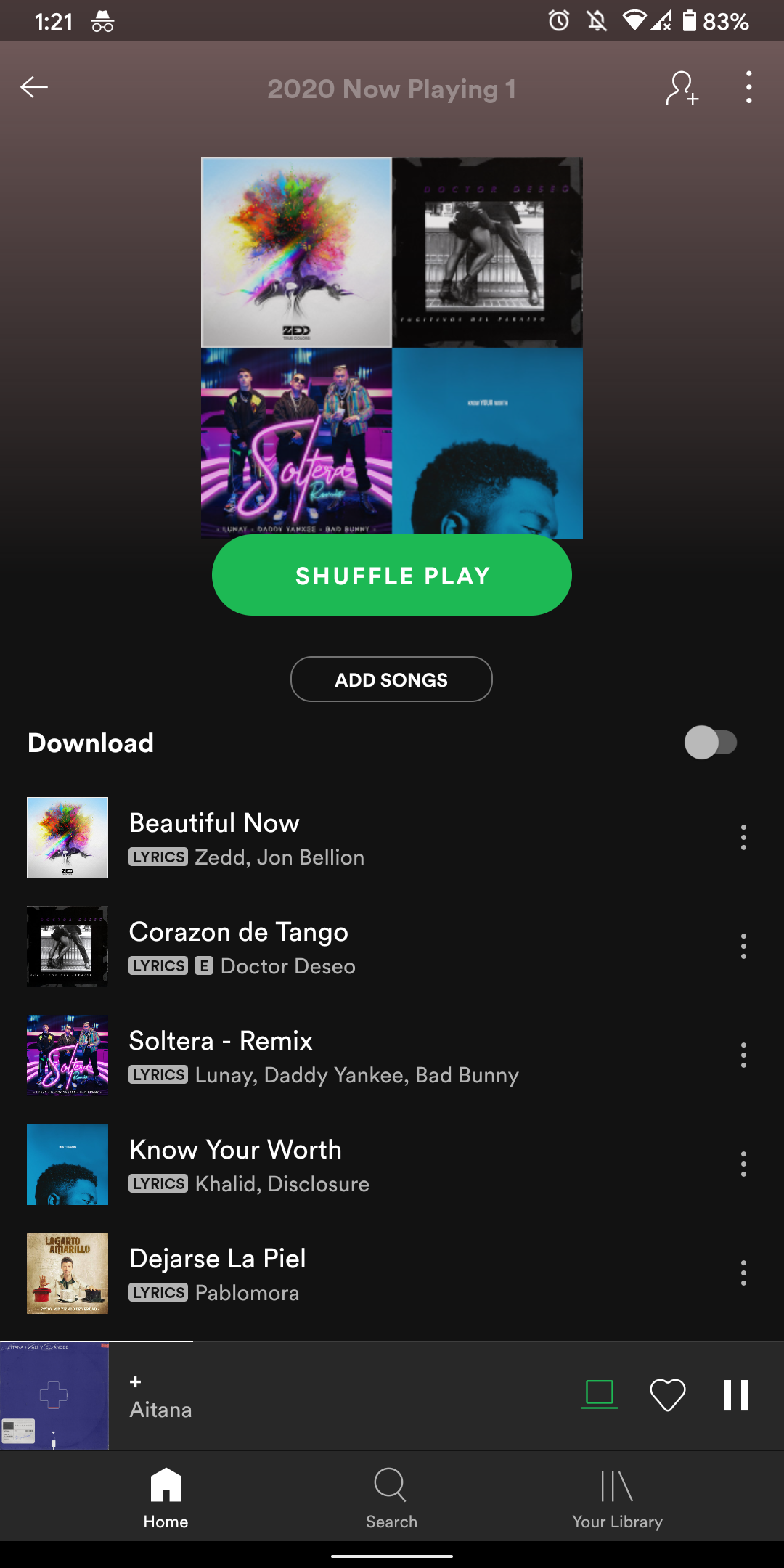
Task: Open more options for Beautiful Now
Action: (743, 838)
